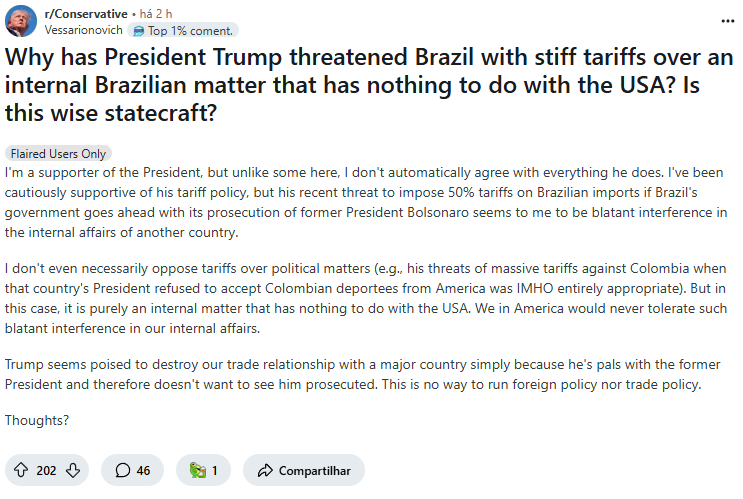
Task: Click the 'há 2 h' post timestamp
Action: click(156, 14)
